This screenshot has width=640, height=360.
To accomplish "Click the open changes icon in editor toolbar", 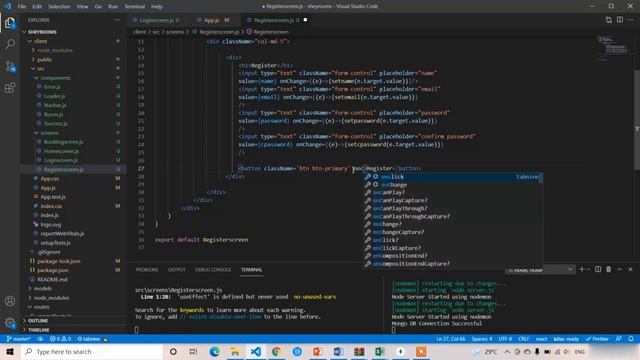I will pos(609,20).
